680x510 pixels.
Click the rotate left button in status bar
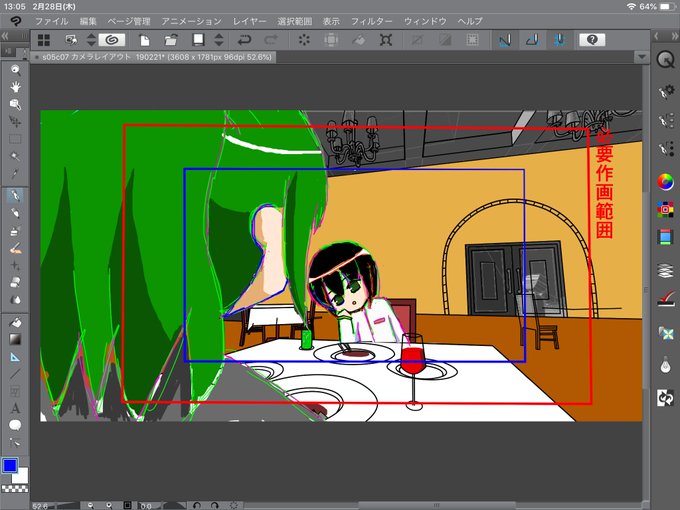[196, 505]
